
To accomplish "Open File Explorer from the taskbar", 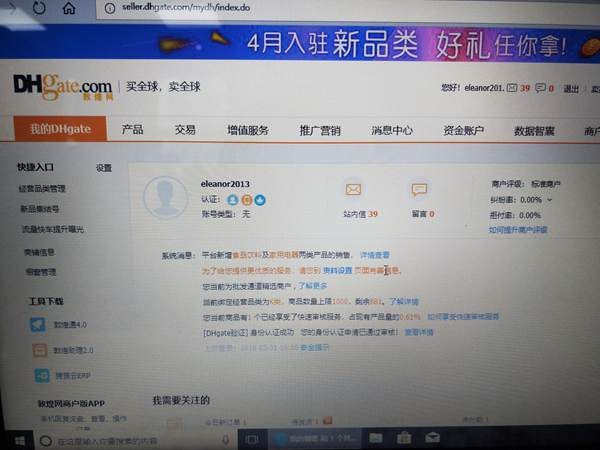I will click(375, 437).
